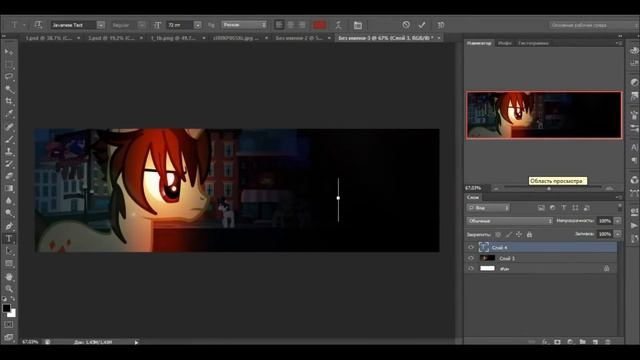640x360 pixels.
Task: Toggle text orientation button
Action: pos(38,25)
